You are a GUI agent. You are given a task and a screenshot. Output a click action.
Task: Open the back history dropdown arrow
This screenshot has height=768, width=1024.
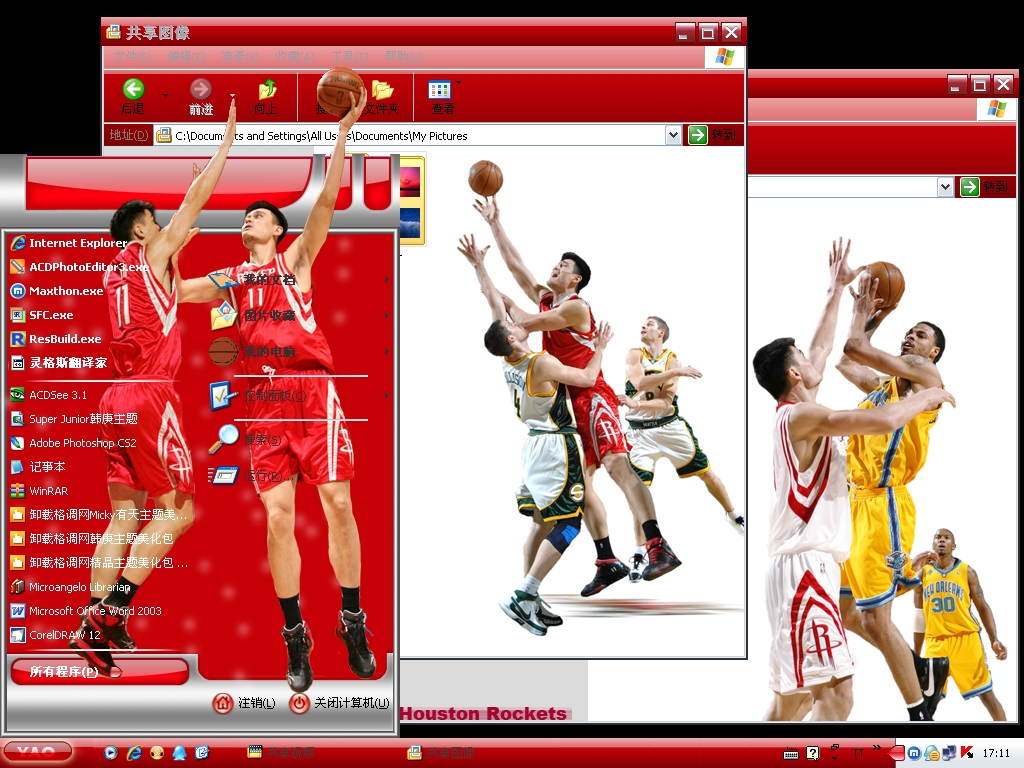tap(165, 95)
